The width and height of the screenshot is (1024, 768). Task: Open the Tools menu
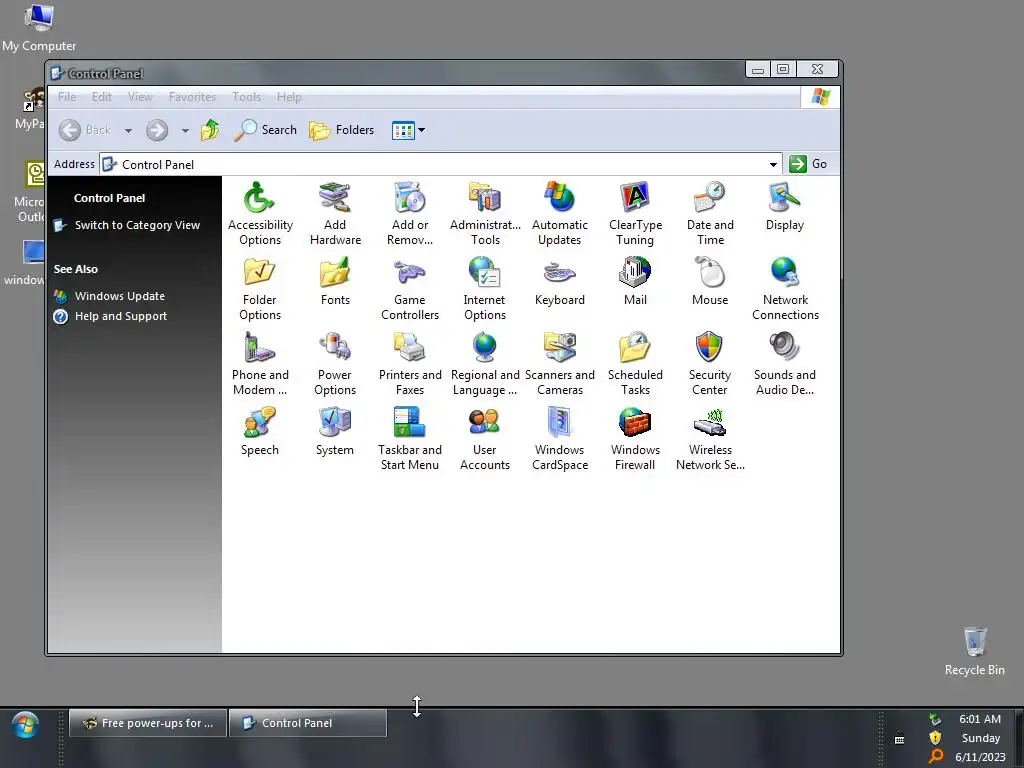tap(246, 97)
